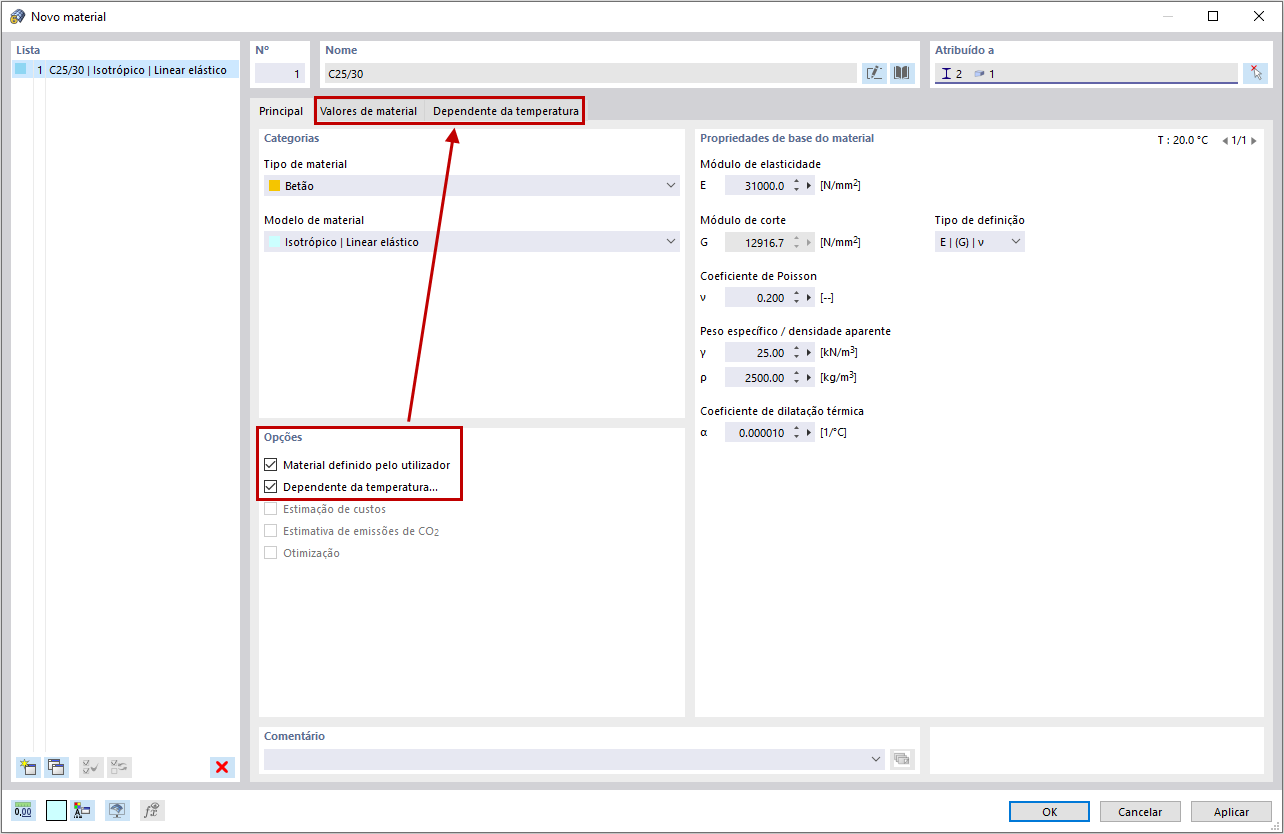The width and height of the screenshot is (1284, 834).
Task: Select C25/30 material in Lista
Action: point(126,70)
